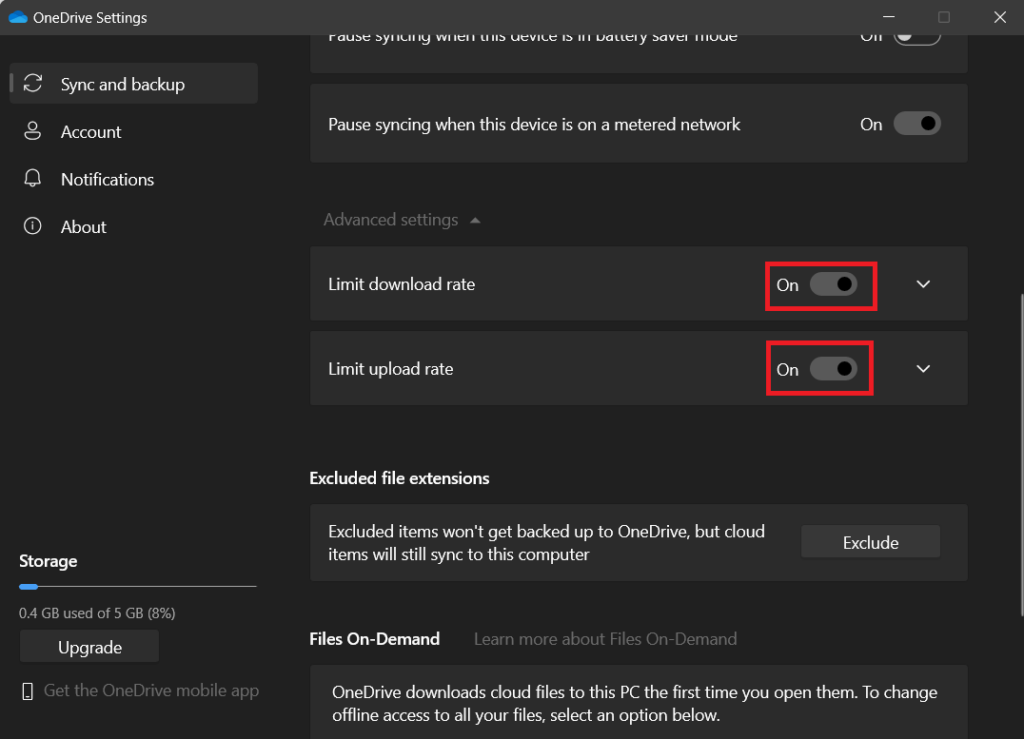This screenshot has width=1024, height=739.
Task: Open Learn more about Files On-Demand link
Action: (605, 639)
